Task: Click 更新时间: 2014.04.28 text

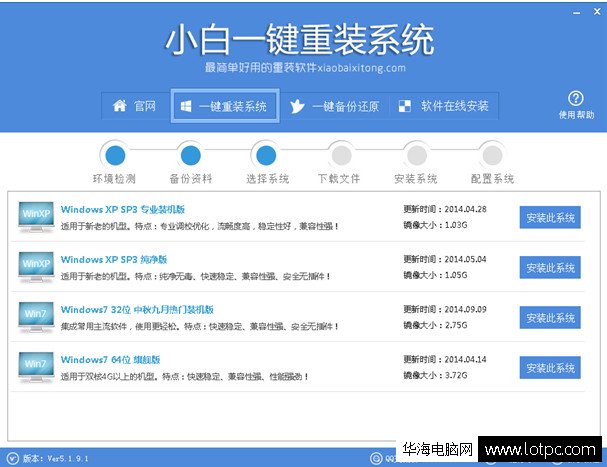Action: pyautogui.click(x=444, y=209)
